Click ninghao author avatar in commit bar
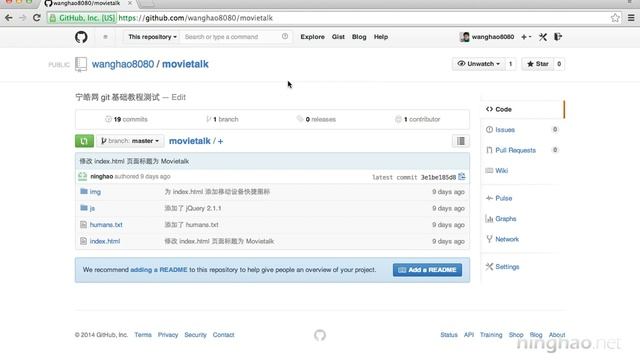This screenshot has width=640, height=360. point(82,176)
